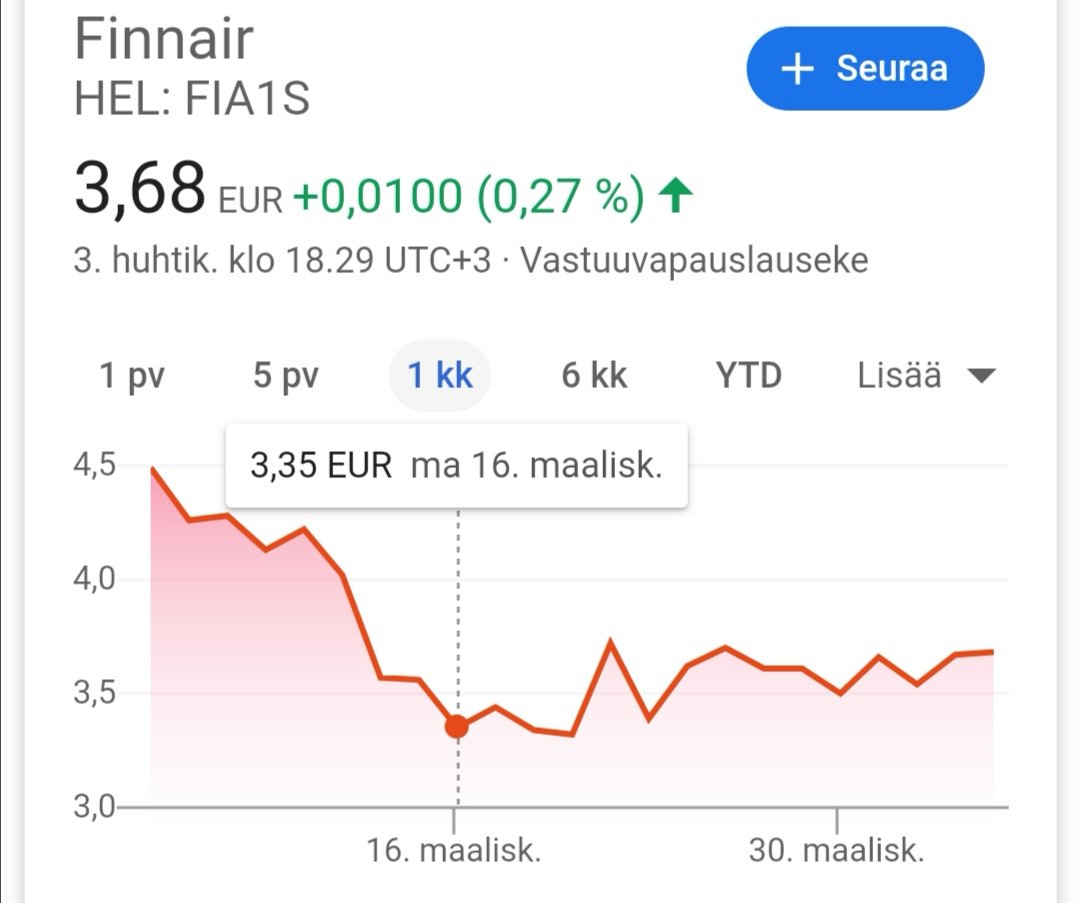Switch to the 1 pv range tab
Screen dimensions: 1080x903
pos(132,376)
